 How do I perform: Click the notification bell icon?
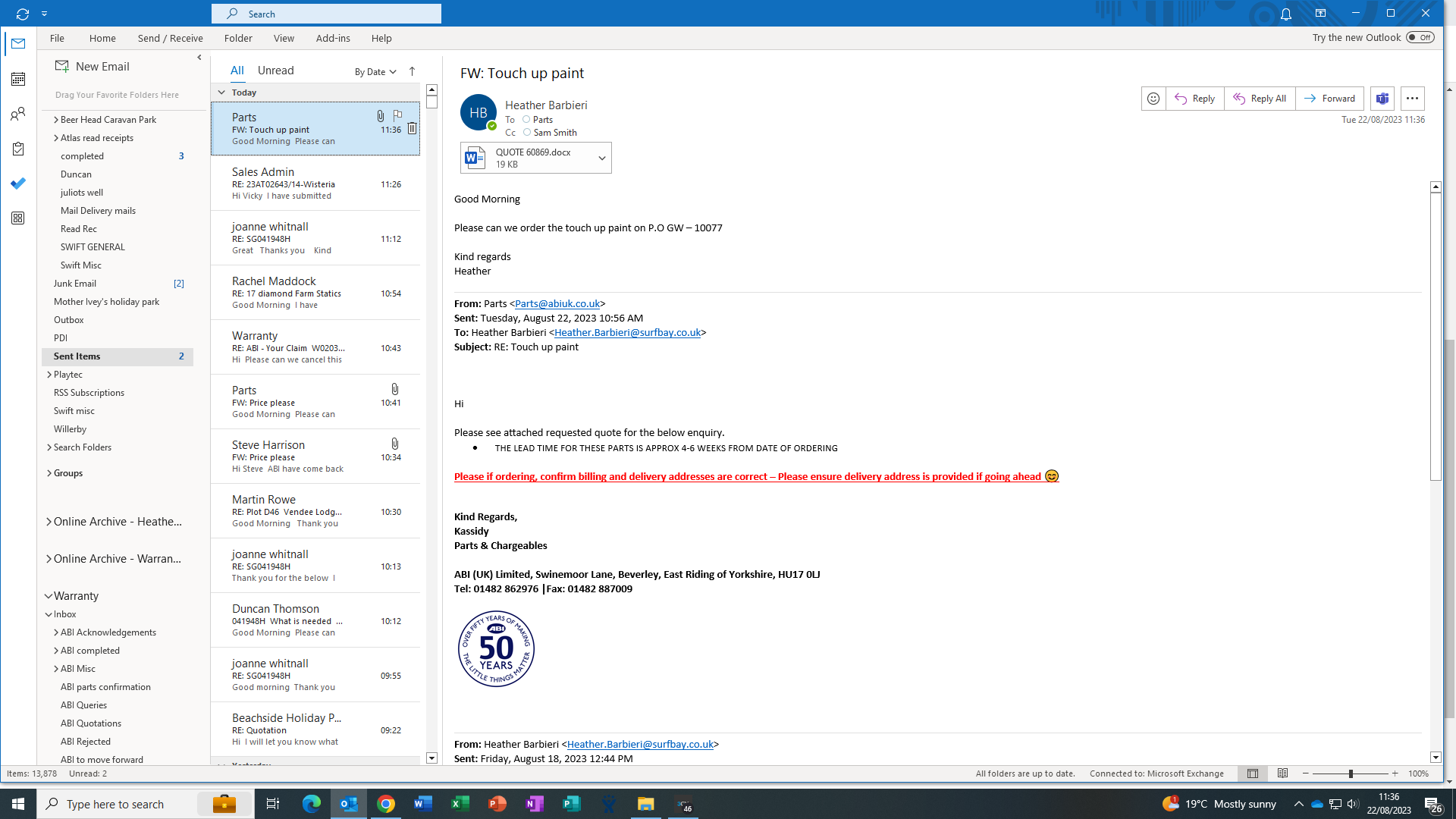click(1286, 14)
